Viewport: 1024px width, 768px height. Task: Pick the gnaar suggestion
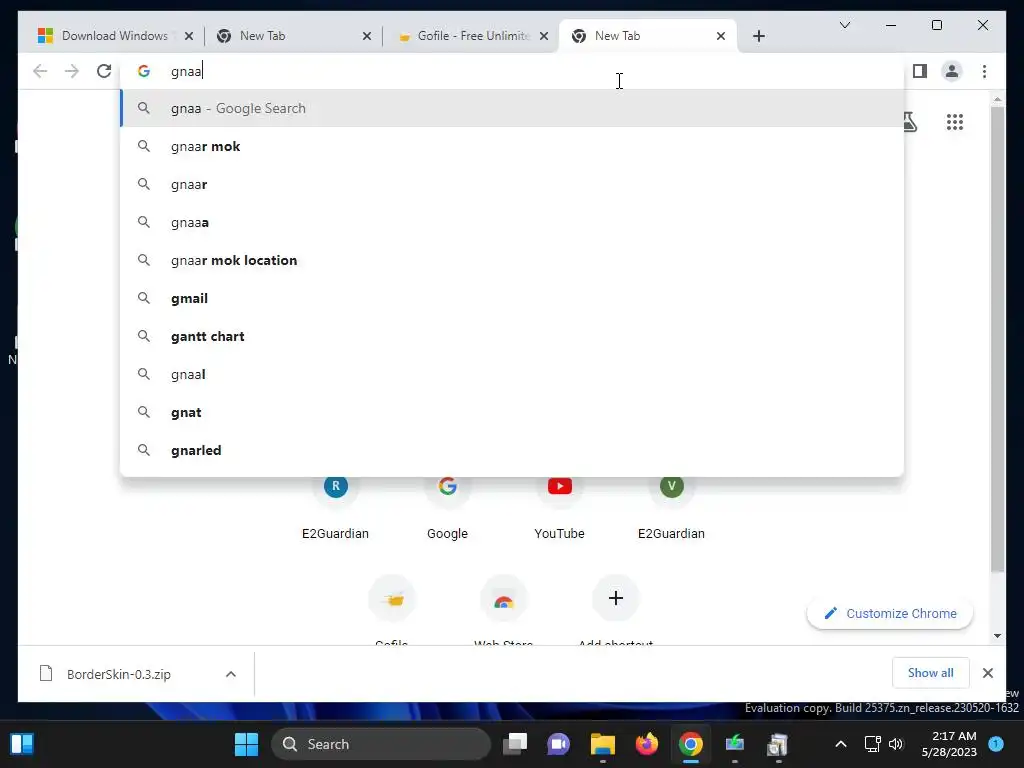pyautogui.click(x=512, y=184)
